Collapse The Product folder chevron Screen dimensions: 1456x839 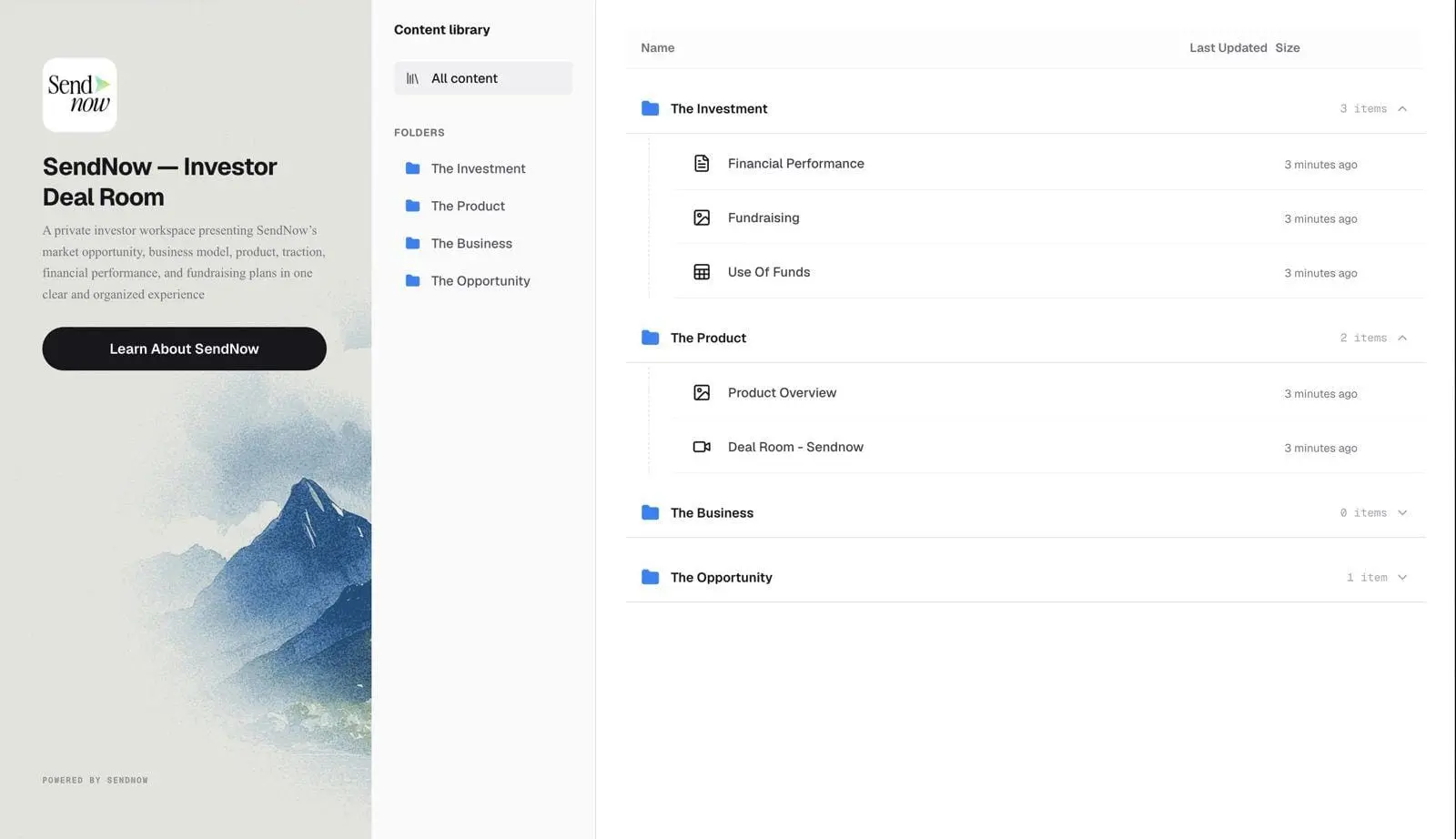click(x=1402, y=339)
